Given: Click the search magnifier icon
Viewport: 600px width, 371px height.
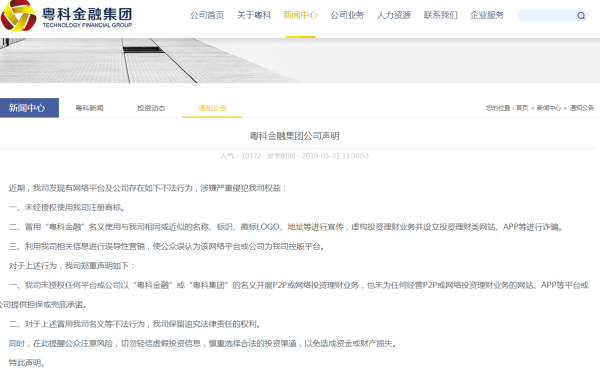Looking at the screenshot, I should 581,16.
